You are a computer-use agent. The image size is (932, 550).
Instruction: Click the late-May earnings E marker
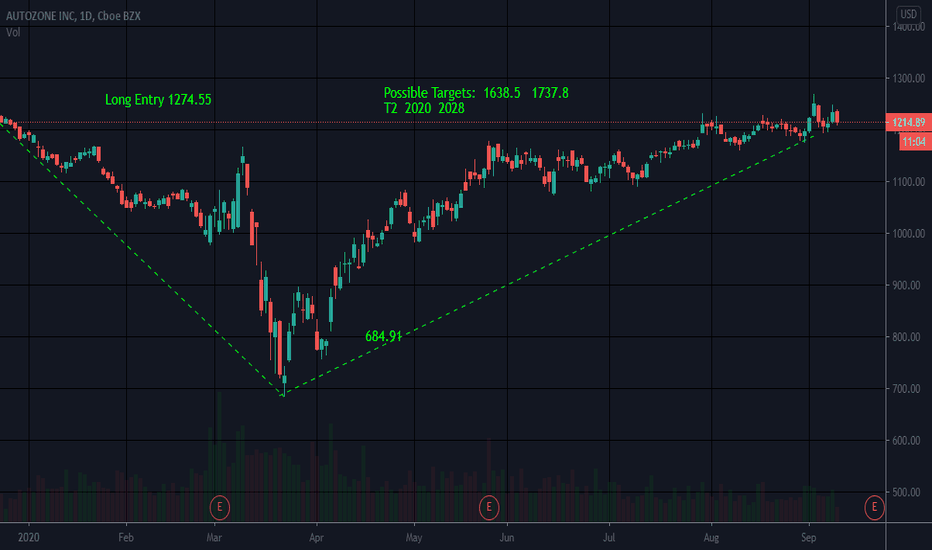tap(489, 507)
